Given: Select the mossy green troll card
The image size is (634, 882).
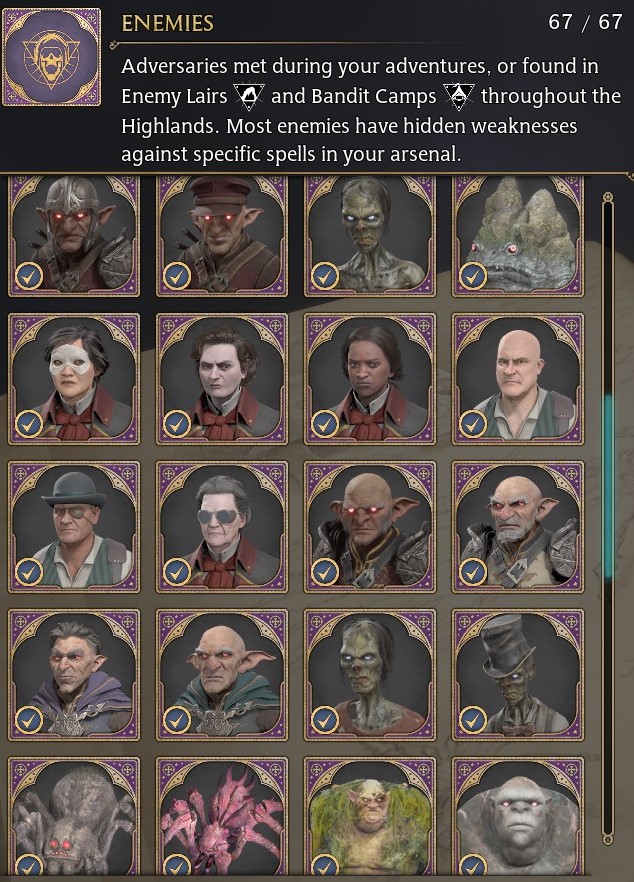Looking at the screenshot, I should (x=370, y=818).
